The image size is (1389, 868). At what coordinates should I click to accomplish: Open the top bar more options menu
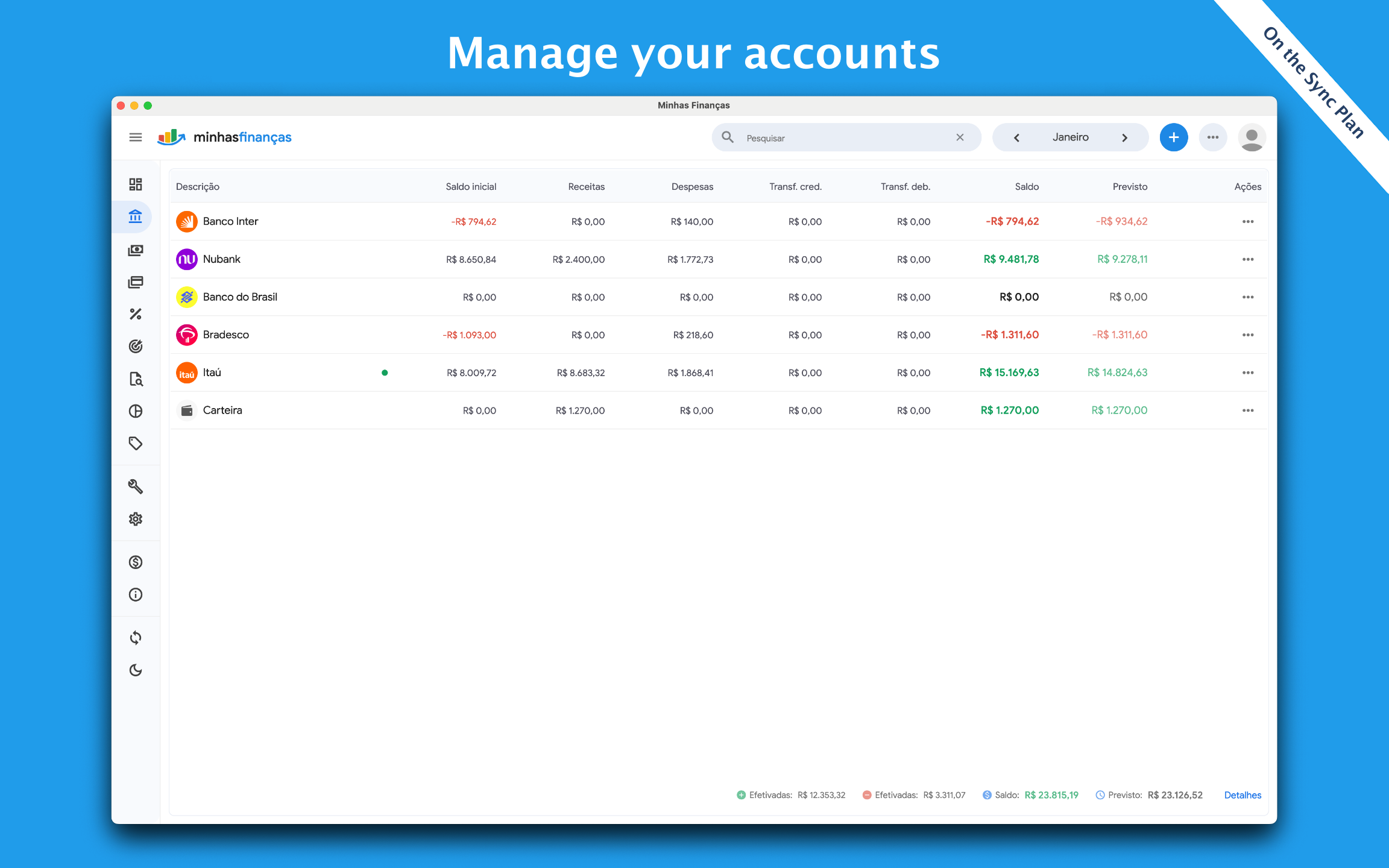pos(1213,137)
